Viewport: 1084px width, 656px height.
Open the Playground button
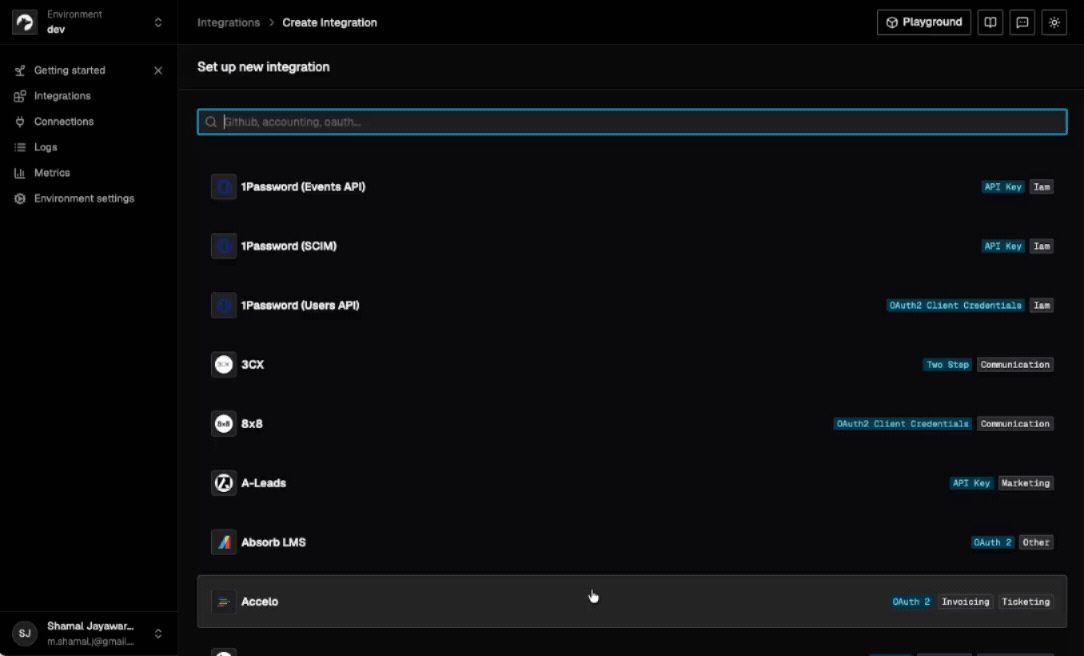(924, 22)
